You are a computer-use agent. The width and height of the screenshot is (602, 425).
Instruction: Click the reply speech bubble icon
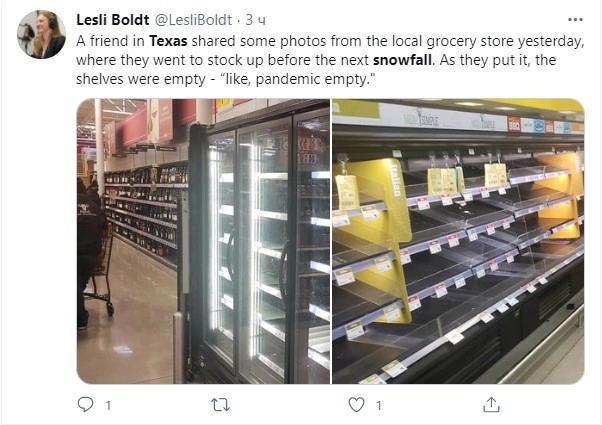coord(86,405)
